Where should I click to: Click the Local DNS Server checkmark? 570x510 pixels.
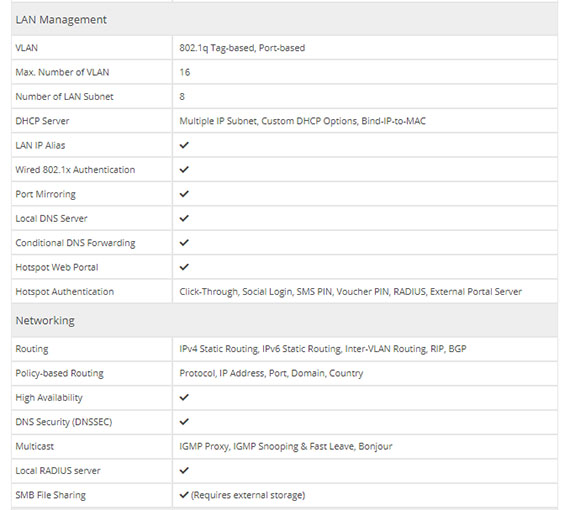[x=184, y=218]
